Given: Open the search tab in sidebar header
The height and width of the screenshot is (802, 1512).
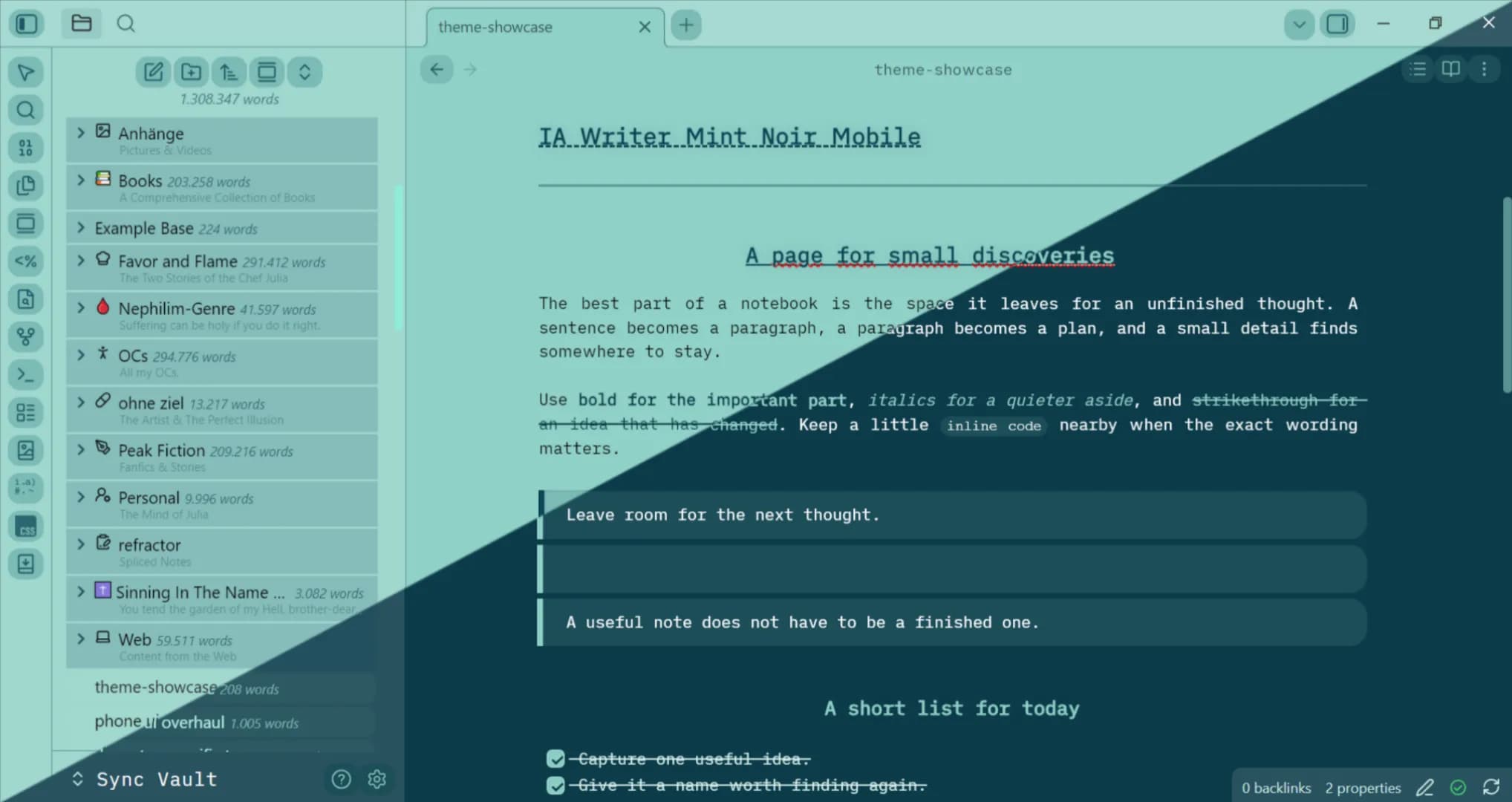Looking at the screenshot, I should (126, 24).
